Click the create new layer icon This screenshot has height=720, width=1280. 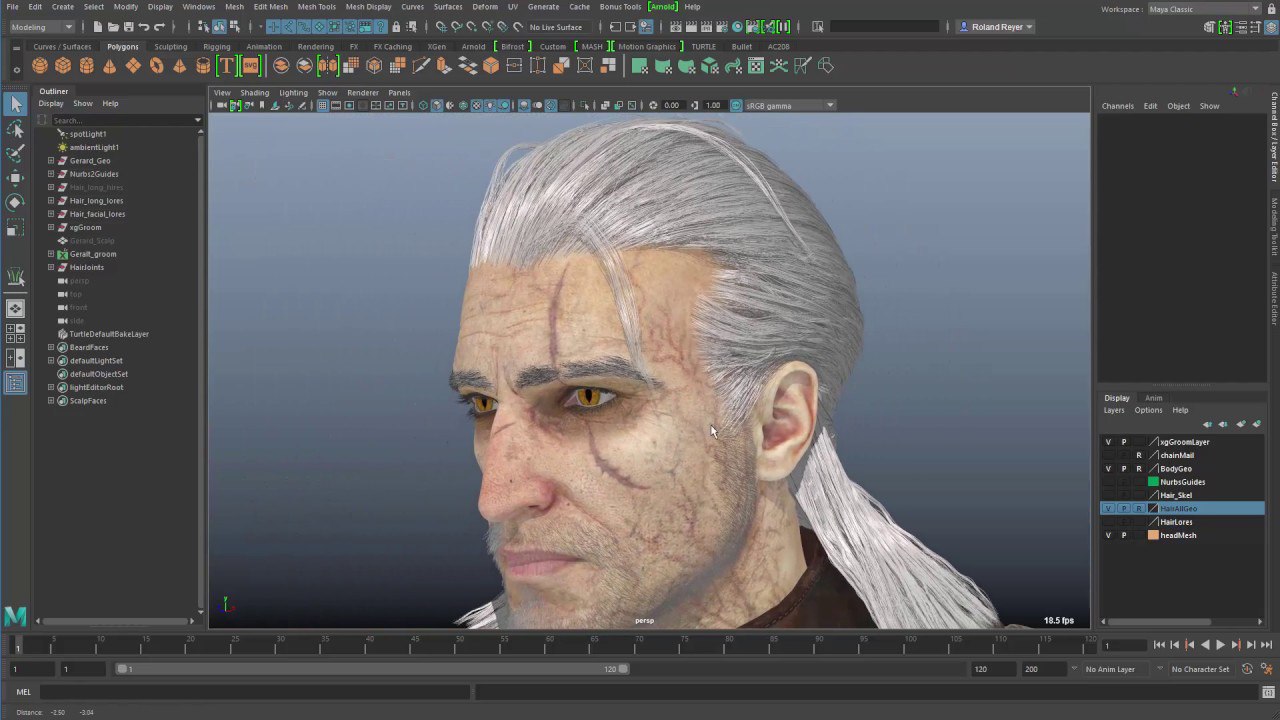tap(1240, 424)
